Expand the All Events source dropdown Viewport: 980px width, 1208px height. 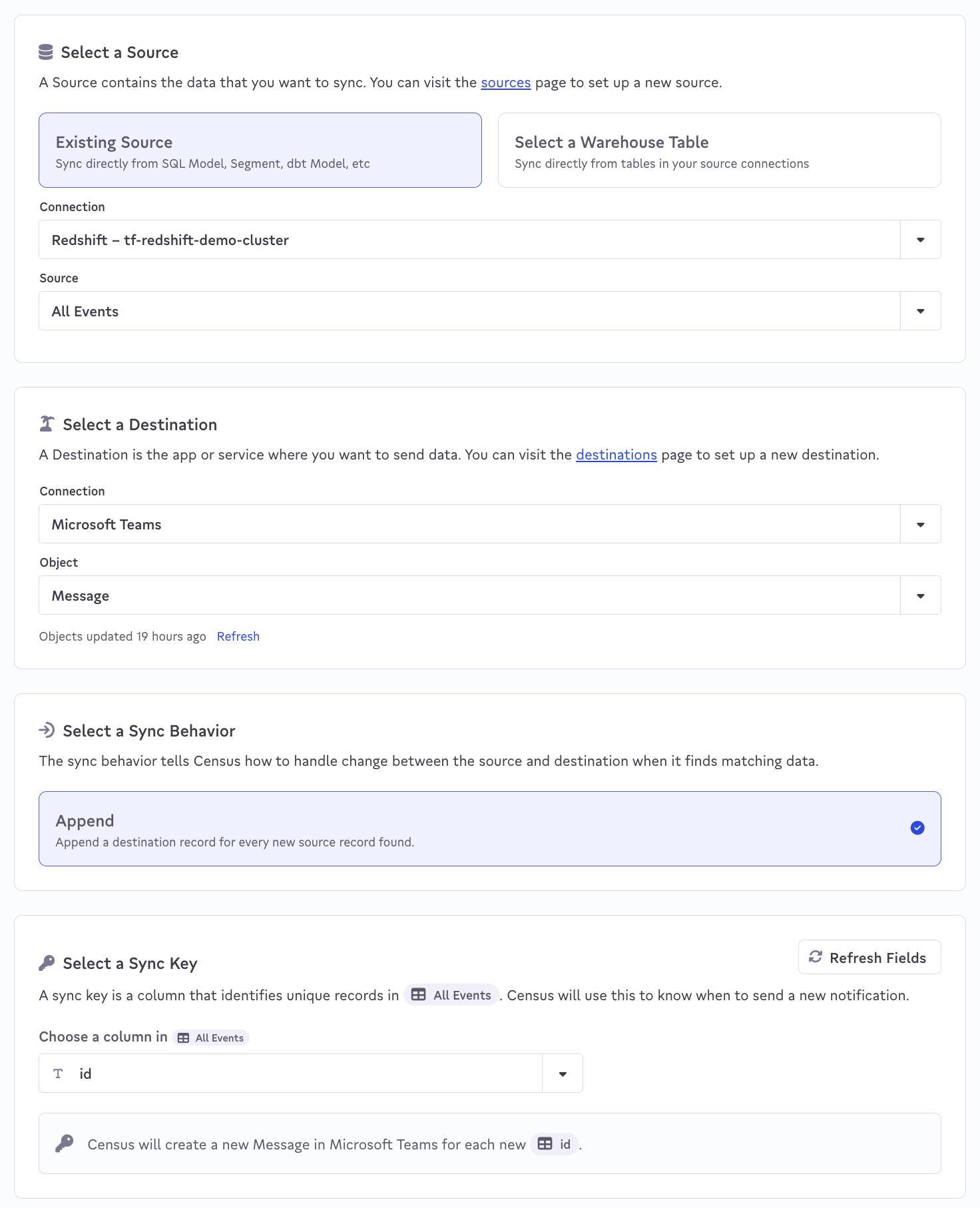(920, 311)
